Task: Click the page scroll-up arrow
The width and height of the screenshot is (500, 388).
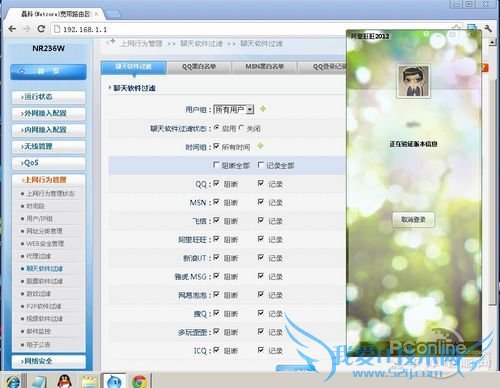Action: pos(492,42)
